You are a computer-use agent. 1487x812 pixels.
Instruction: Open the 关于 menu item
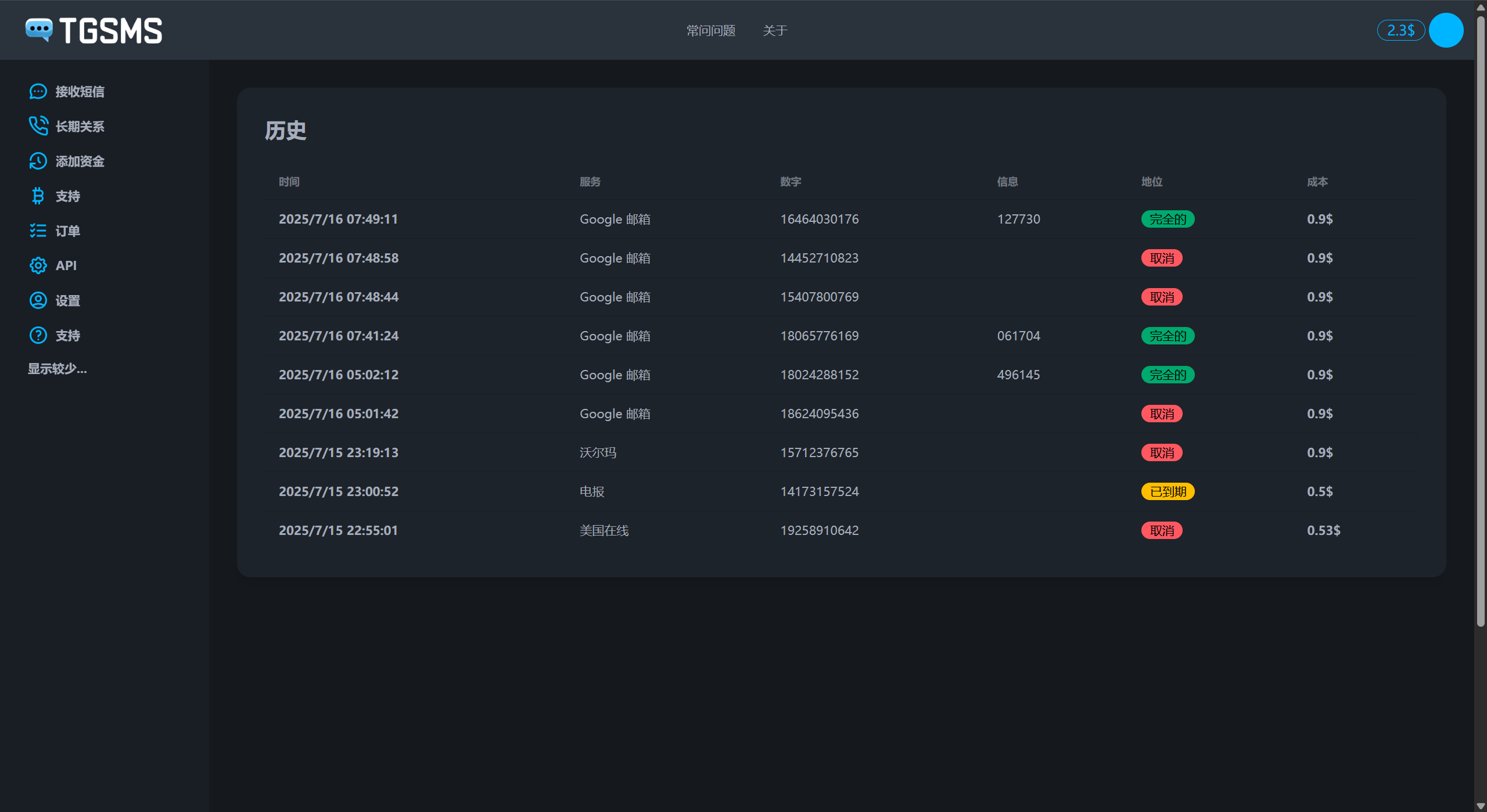[775, 30]
